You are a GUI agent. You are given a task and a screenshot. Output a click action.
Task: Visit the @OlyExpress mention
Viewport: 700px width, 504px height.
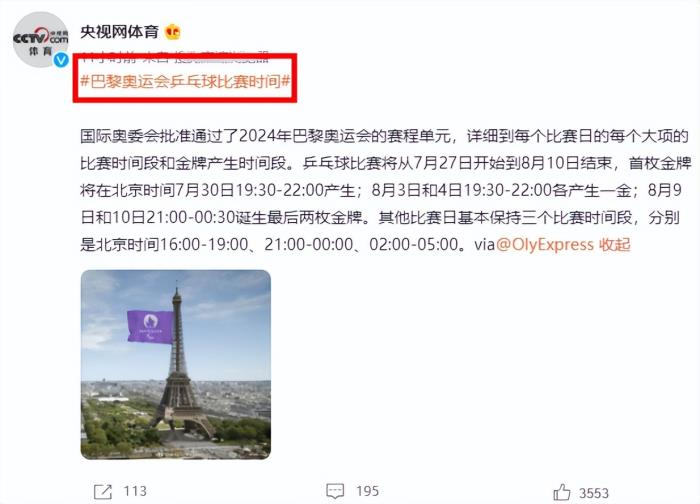(x=545, y=245)
